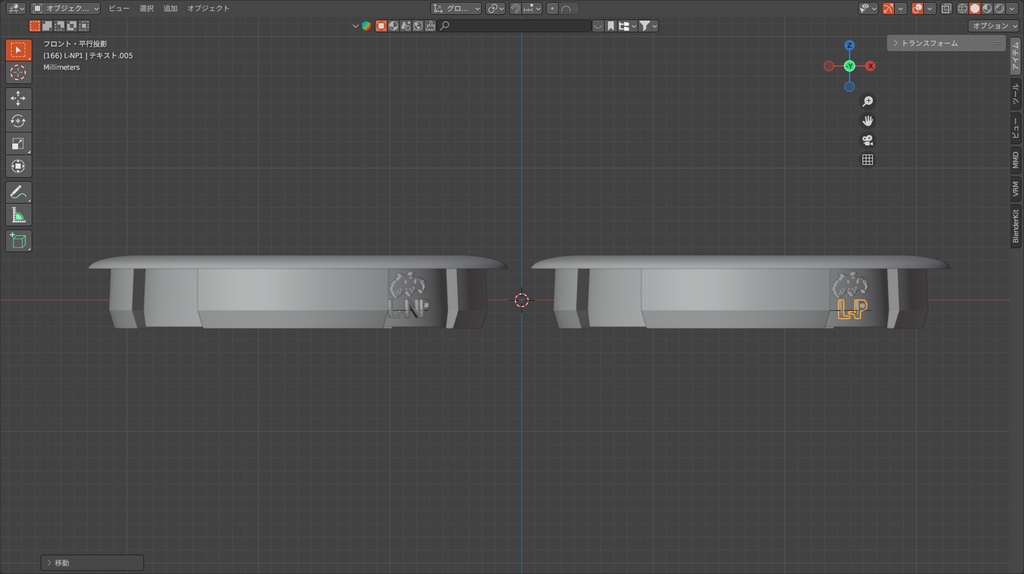Screen dimensions: 1024x574
Task: Open the filter funnel dropdown
Action: point(648,26)
